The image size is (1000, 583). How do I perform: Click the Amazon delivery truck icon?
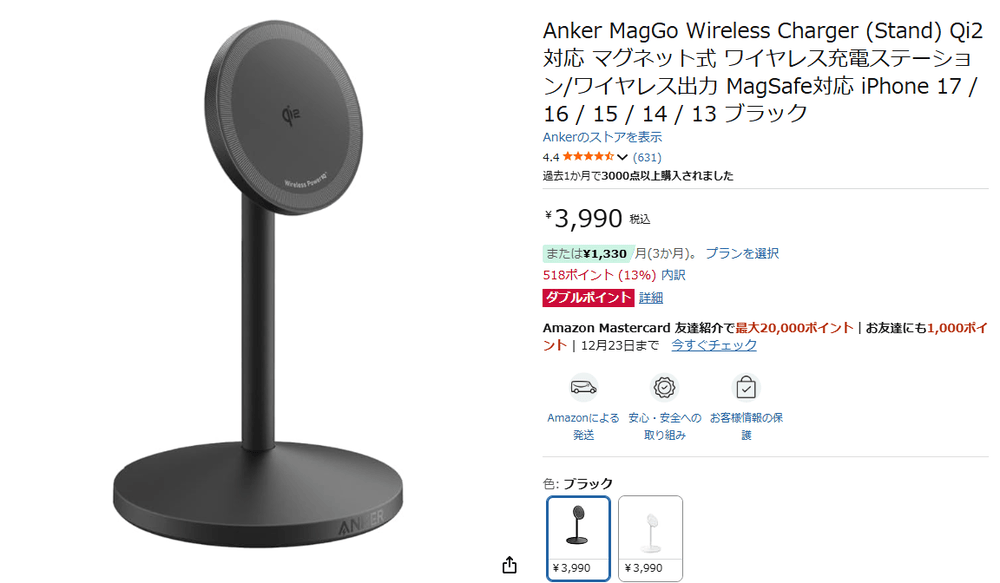[x=583, y=388]
